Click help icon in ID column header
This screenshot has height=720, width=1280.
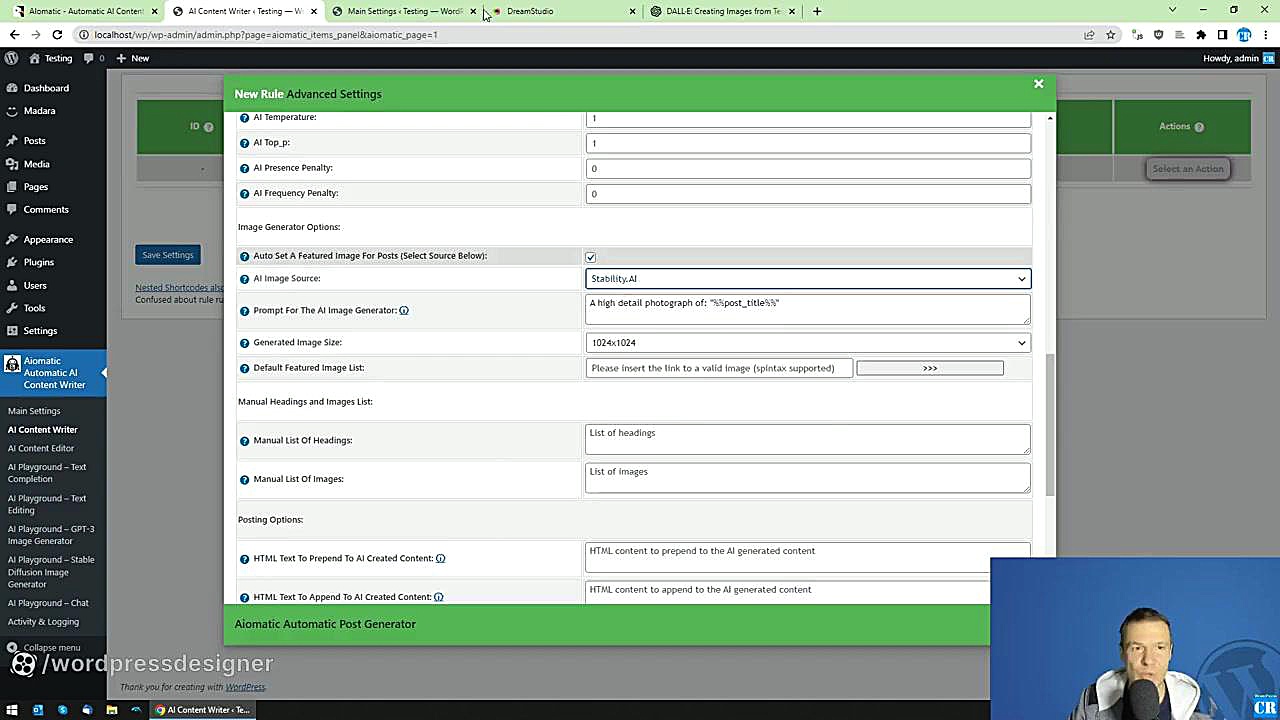tap(208, 127)
